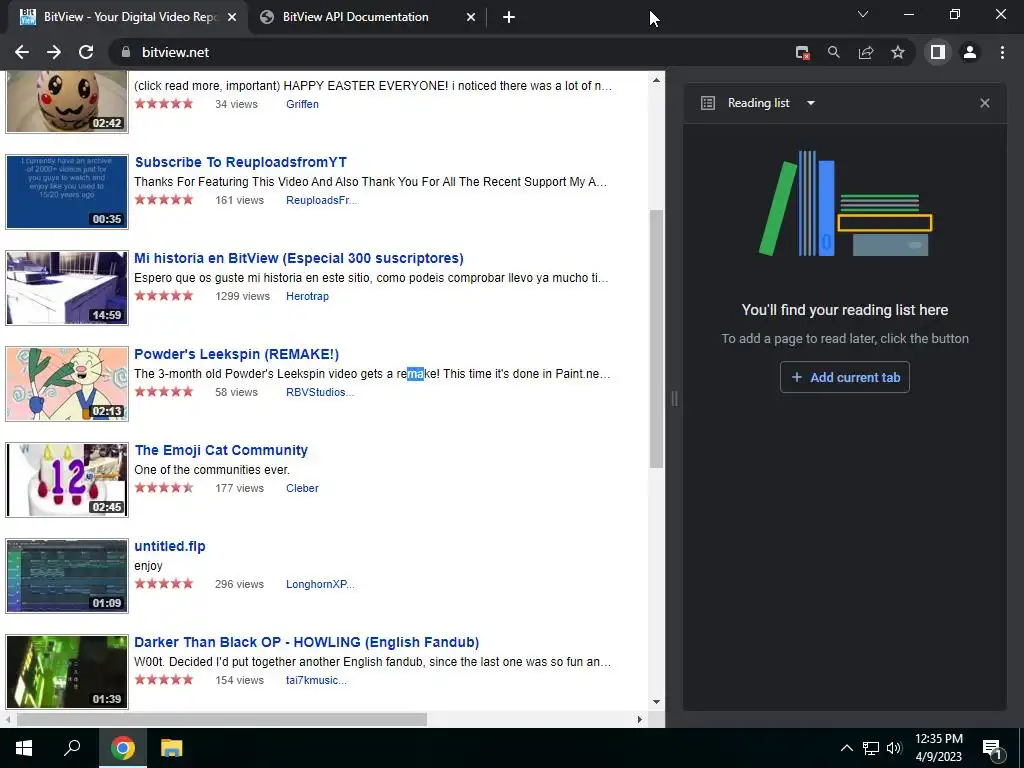Screen dimensions: 1024x768
Task: Click the page scroll down arrow
Action: [x=656, y=702]
